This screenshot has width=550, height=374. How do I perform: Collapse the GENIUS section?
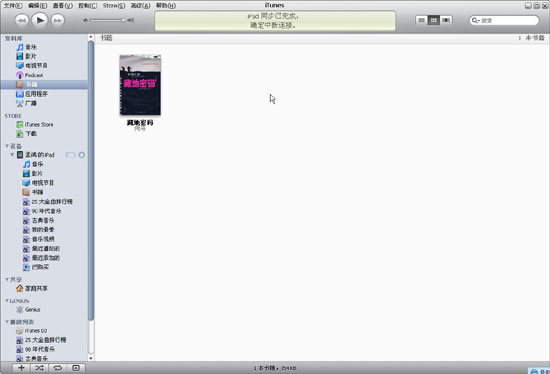click(x=7, y=301)
